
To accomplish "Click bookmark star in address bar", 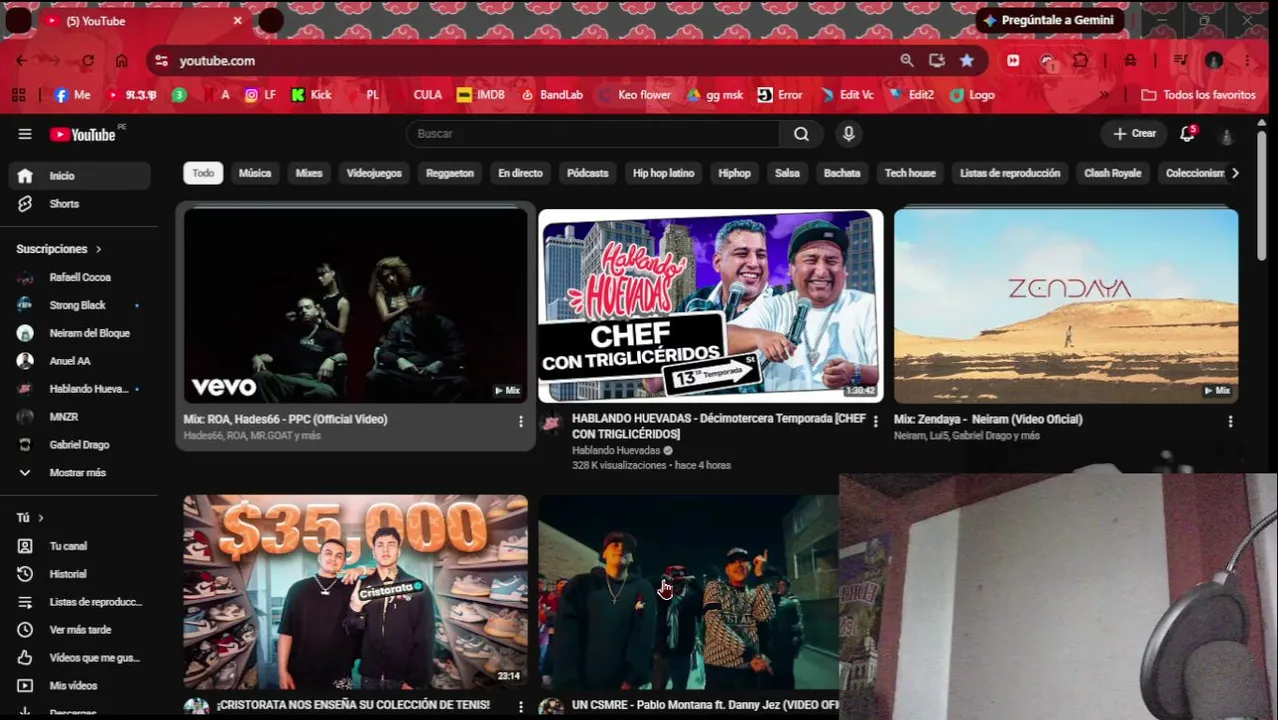I will pos(967,61).
